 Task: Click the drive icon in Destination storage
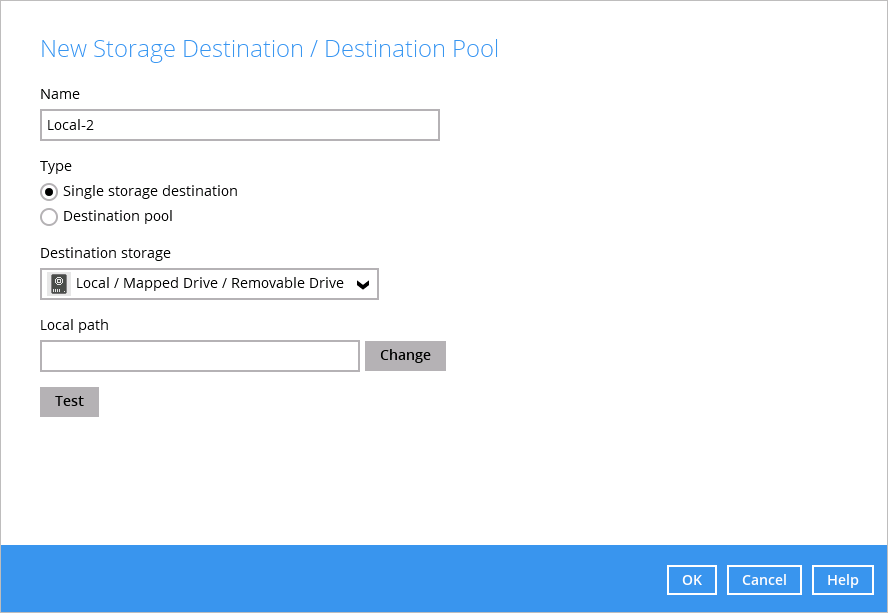[x=59, y=284]
